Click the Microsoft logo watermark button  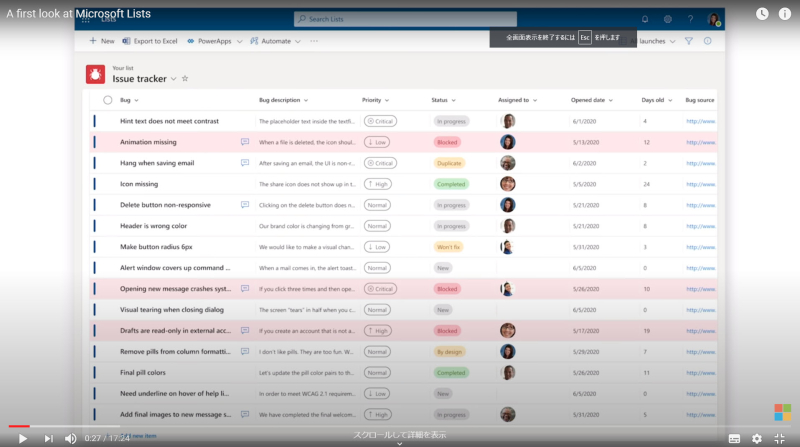(x=782, y=412)
